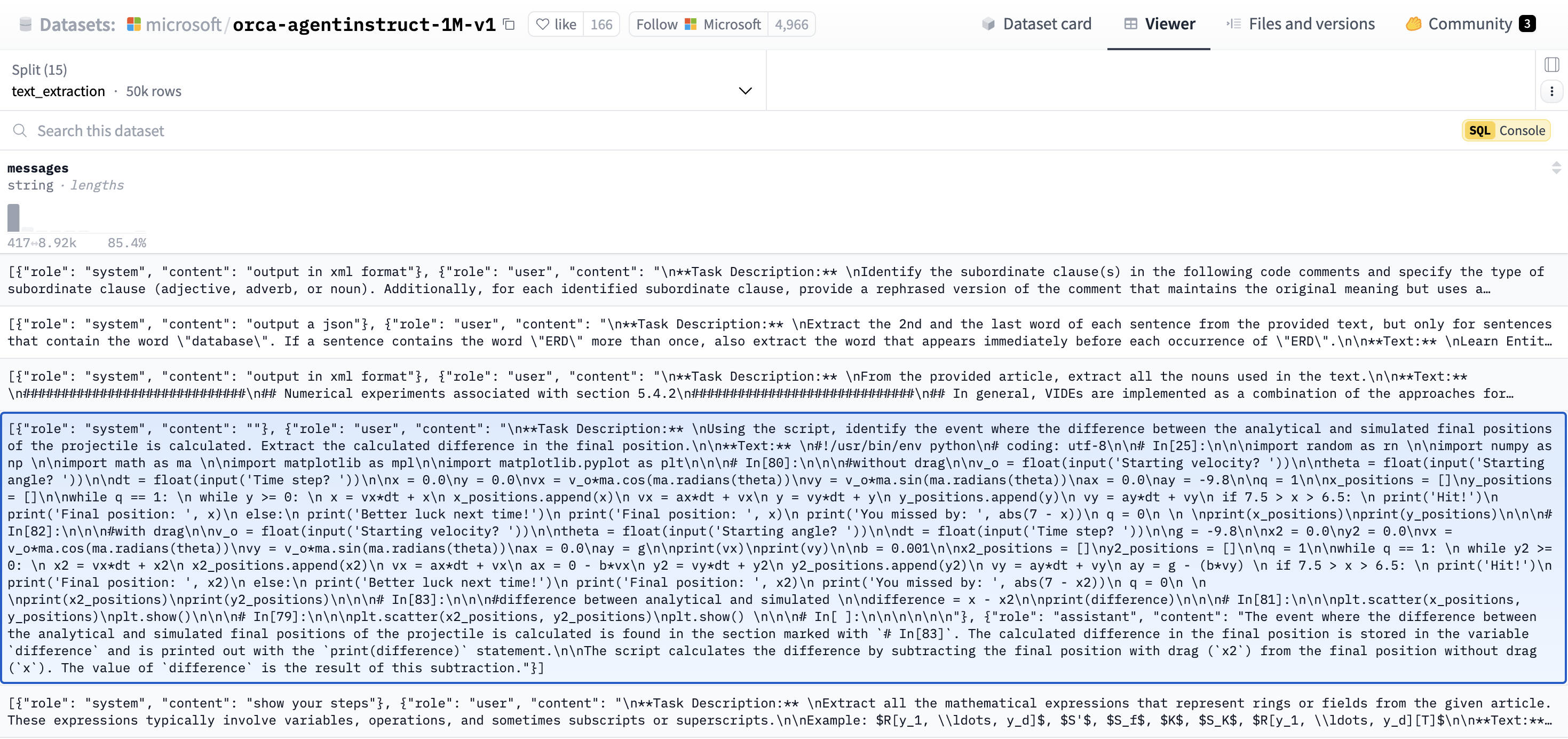This screenshot has width=1568, height=739.
Task: Select row about extracting database sentence words
Action: (x=779, y=333)
